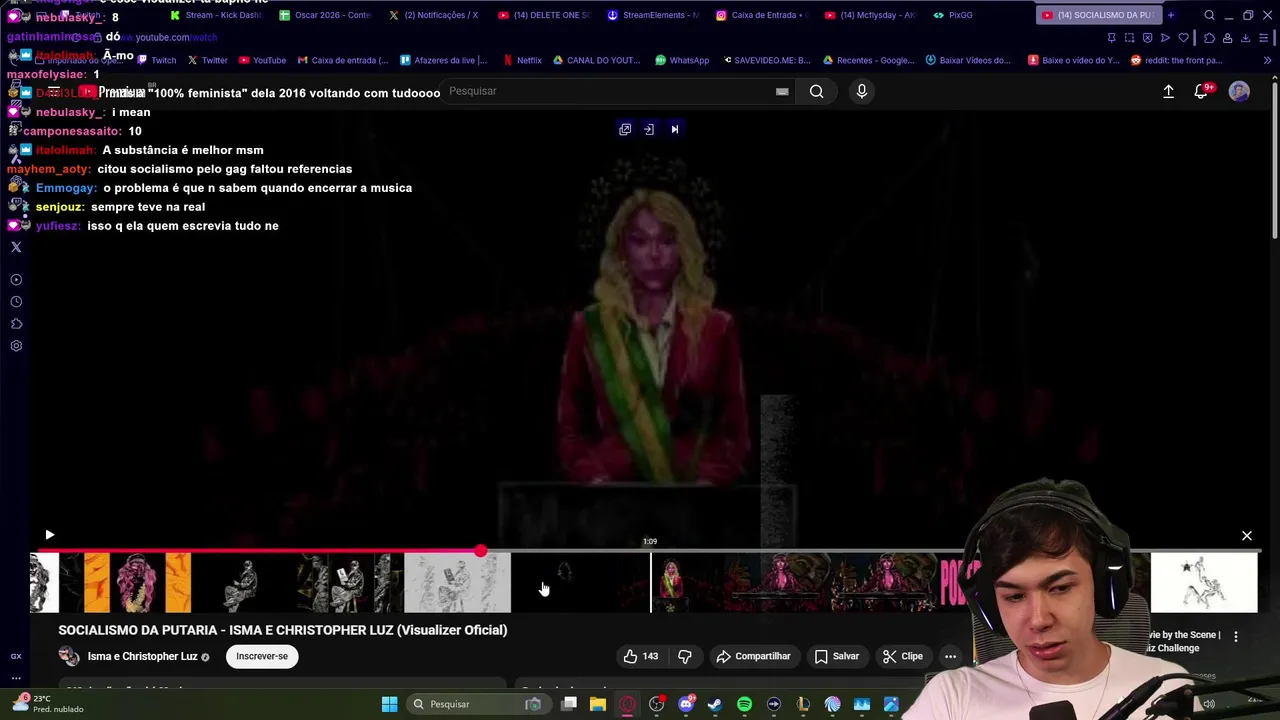Click the detach-to-side icon above player

[x=649, y=129]
